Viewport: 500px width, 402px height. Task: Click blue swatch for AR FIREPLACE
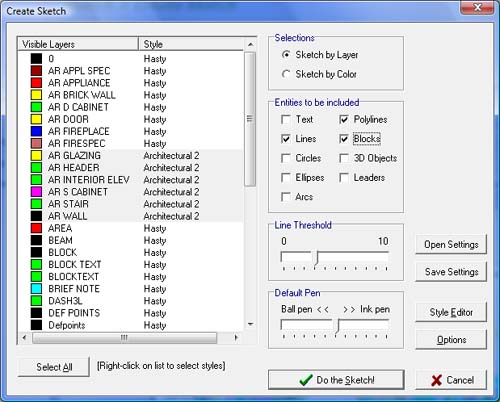point(36,131)
